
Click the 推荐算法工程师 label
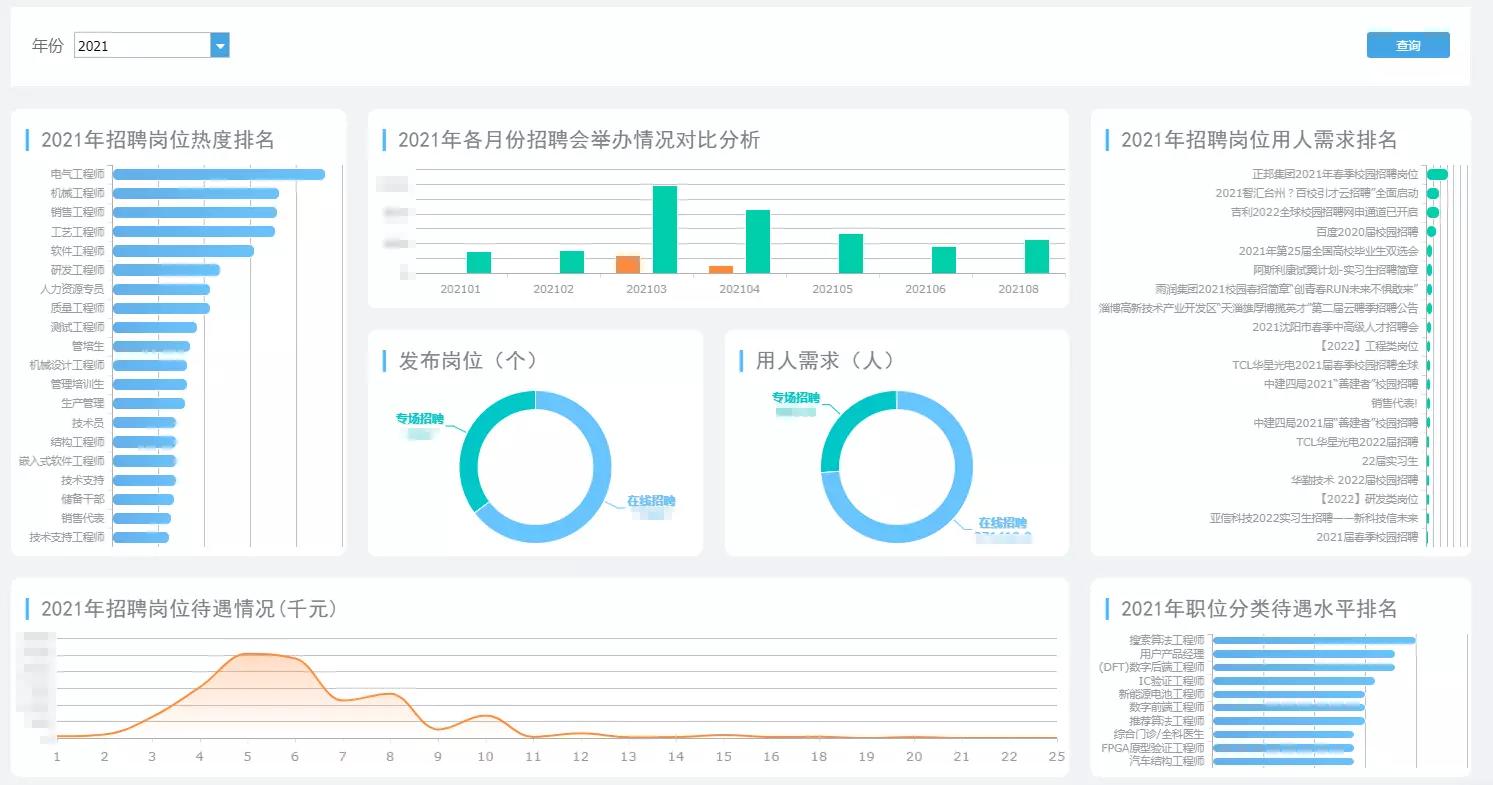click(1167, 721)
